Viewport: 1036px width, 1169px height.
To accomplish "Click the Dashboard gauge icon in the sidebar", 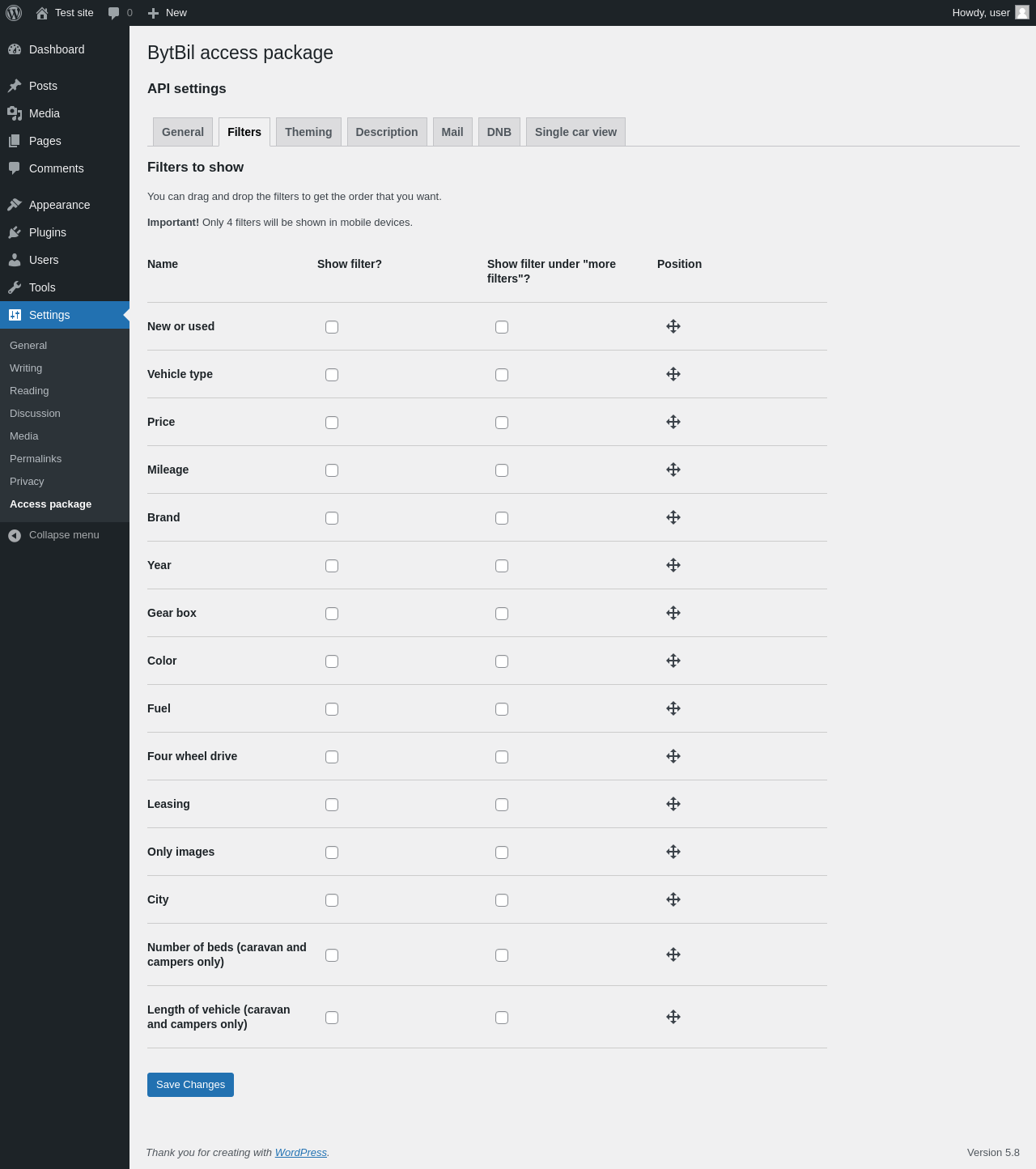I will tap(15, 49).
